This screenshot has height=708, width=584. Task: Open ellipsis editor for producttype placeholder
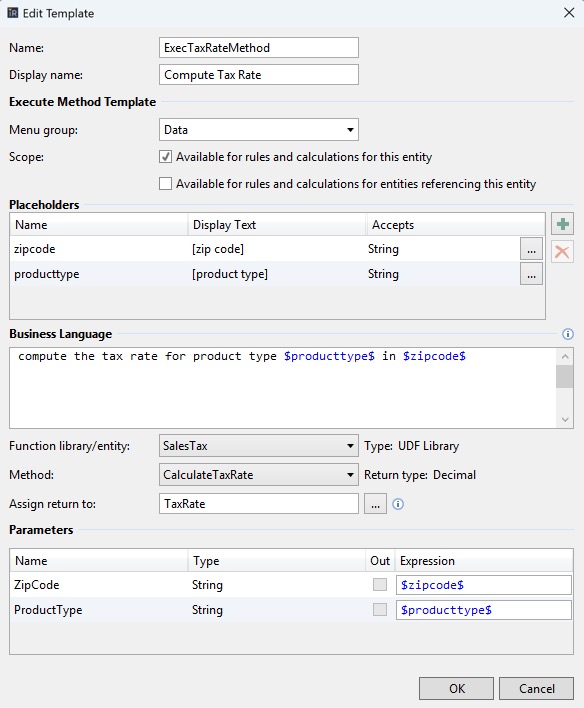click(531, 274)
